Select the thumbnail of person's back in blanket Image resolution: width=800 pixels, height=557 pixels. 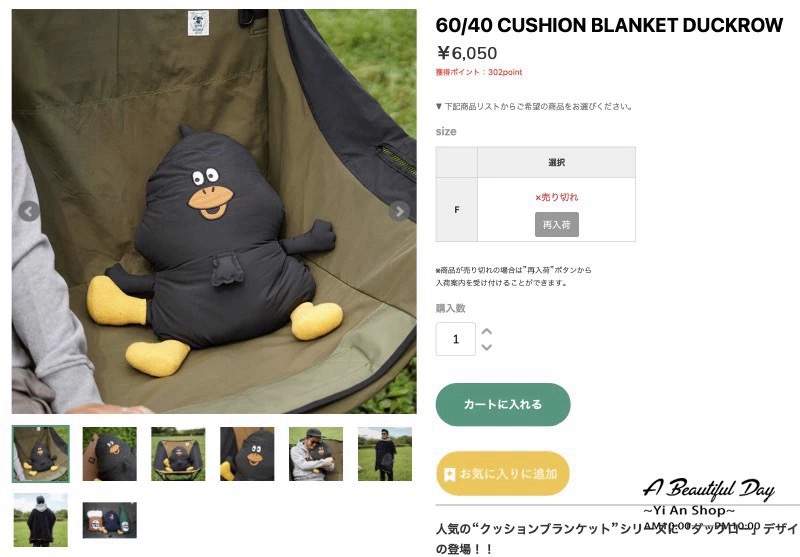click(41, 520)
